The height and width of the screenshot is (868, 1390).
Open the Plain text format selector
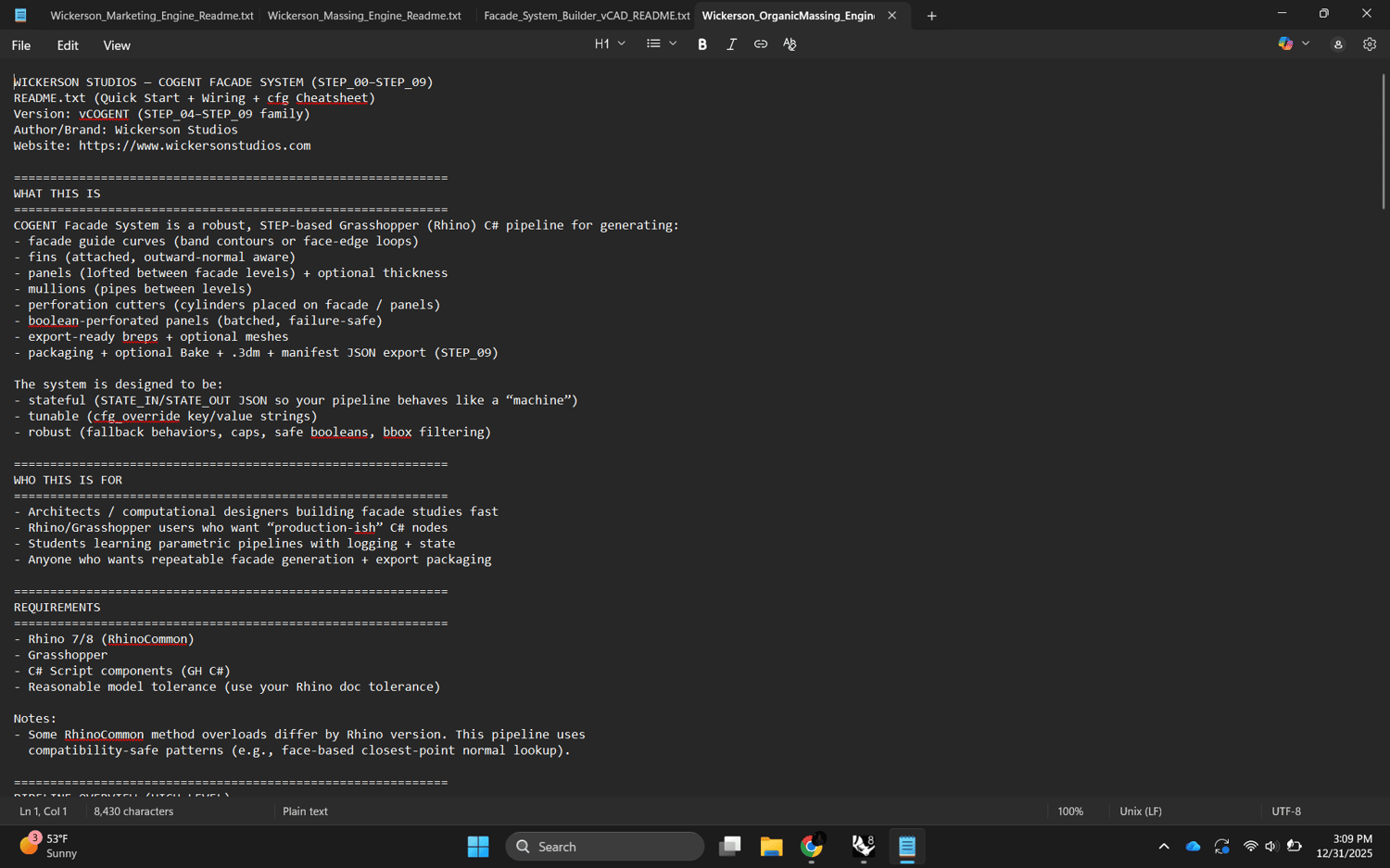click(305, 811)
